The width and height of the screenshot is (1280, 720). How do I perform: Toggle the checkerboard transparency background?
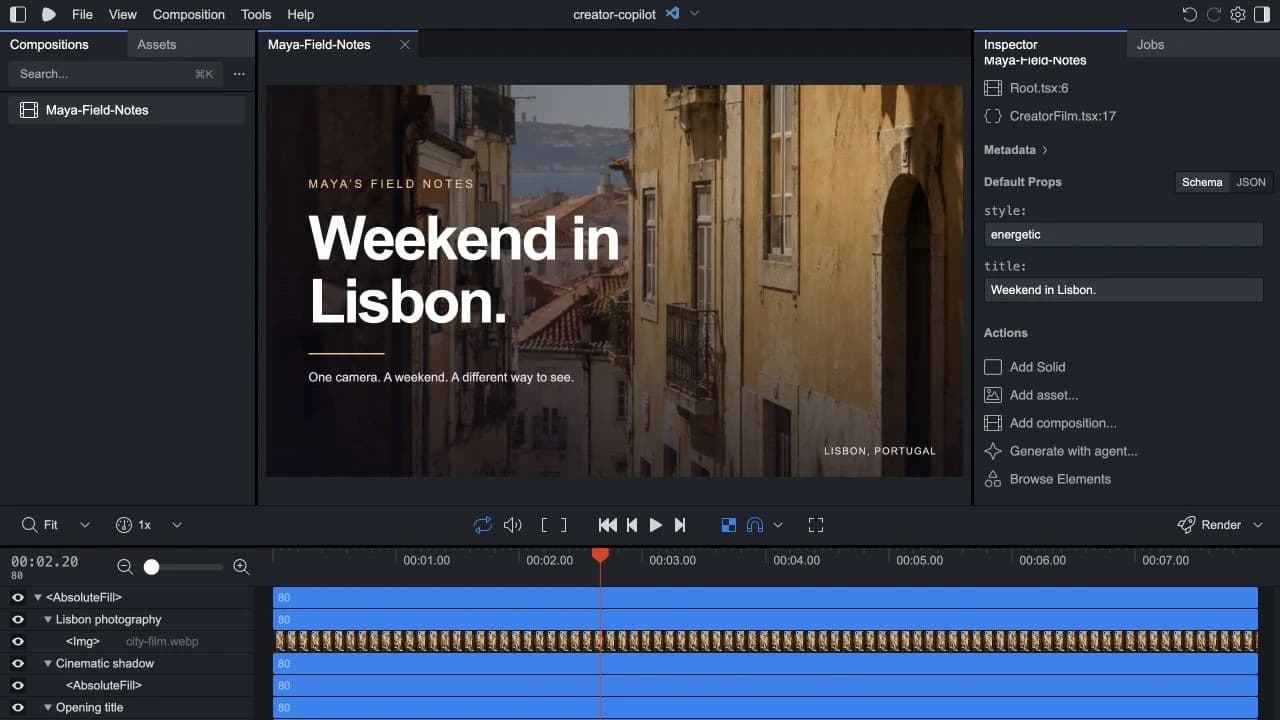tap(729, 525)
